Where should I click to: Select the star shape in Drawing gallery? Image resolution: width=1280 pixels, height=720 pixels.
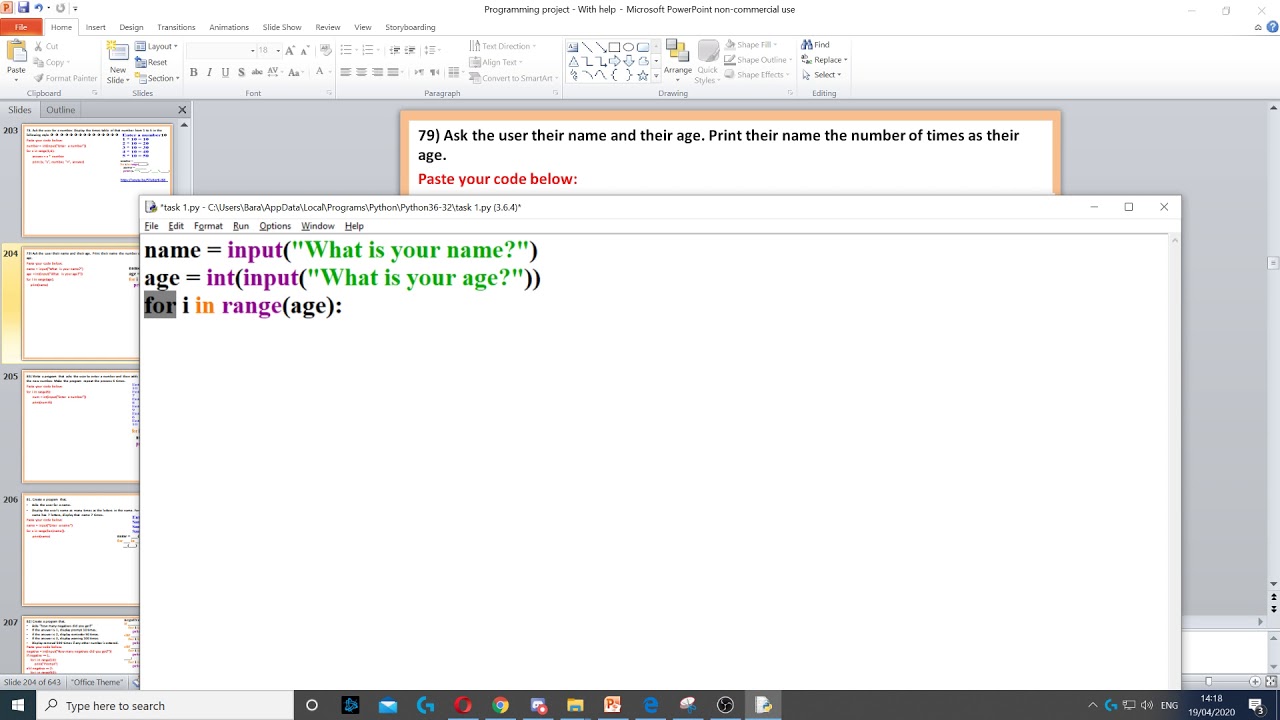pyautogui.click(x=642, y=74)
